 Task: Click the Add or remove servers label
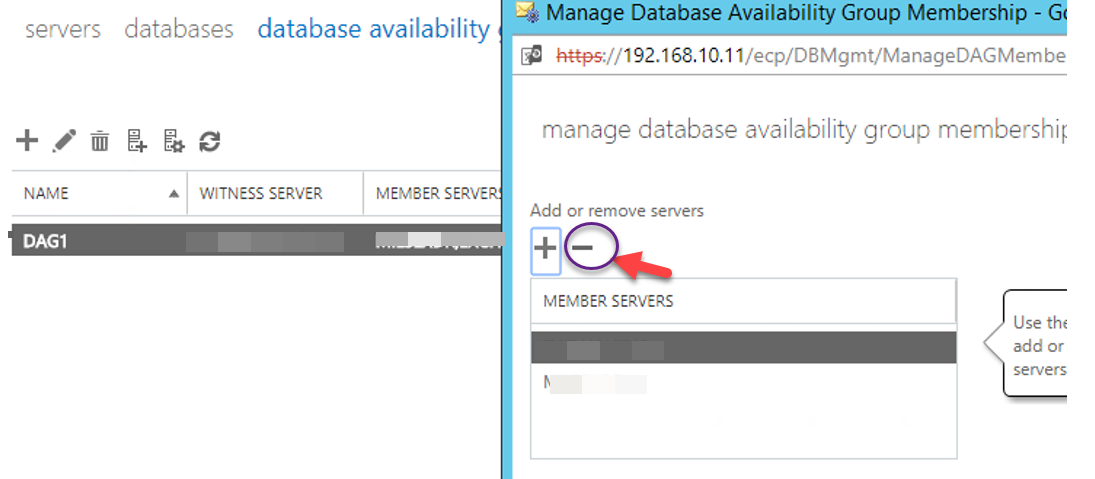(x=617, y=211)
